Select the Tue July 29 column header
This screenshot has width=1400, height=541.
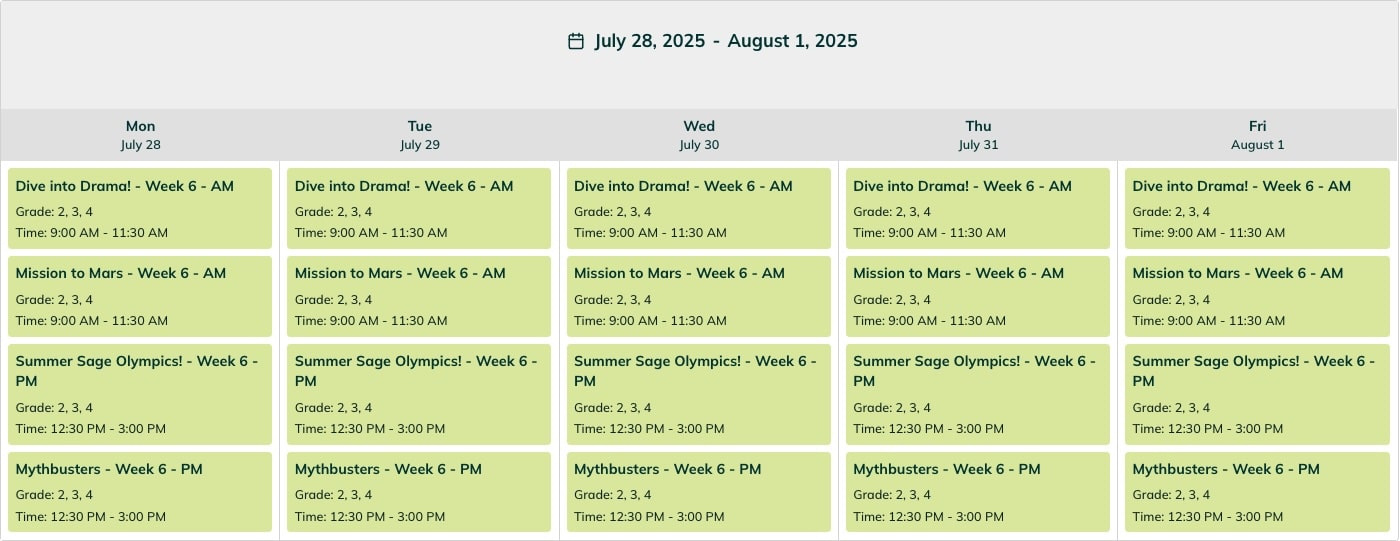(420, 135)
